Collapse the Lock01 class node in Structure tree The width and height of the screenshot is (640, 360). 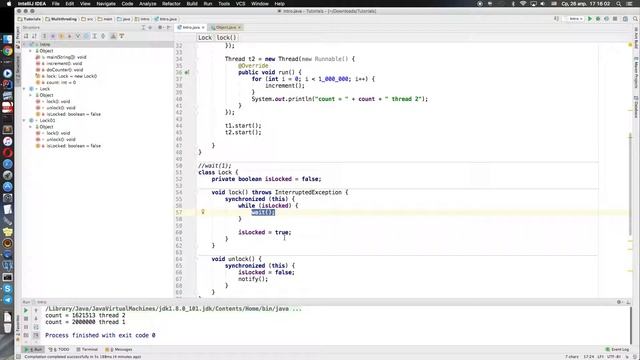pos(24,120)
